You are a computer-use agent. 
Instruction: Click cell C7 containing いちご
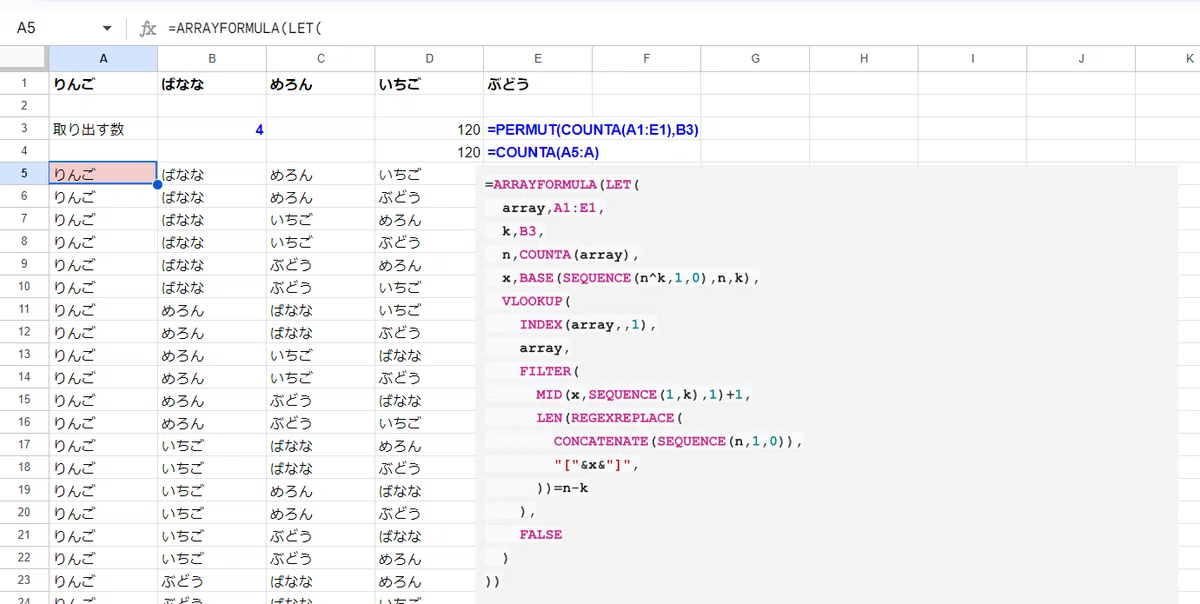pyautogui.click(x=320, y=219)
